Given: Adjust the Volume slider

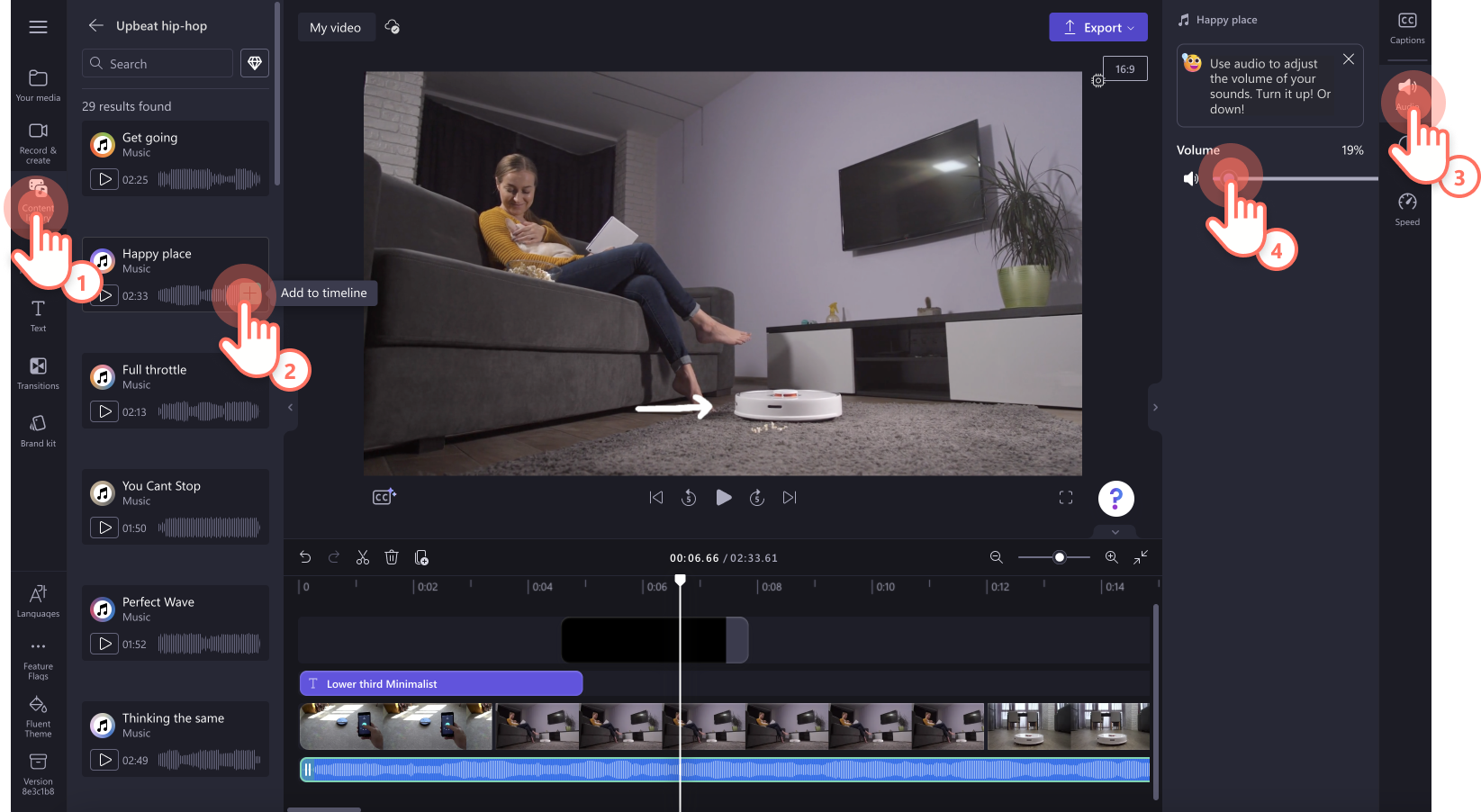Looking at the screenshot, I should point(1295,179).
